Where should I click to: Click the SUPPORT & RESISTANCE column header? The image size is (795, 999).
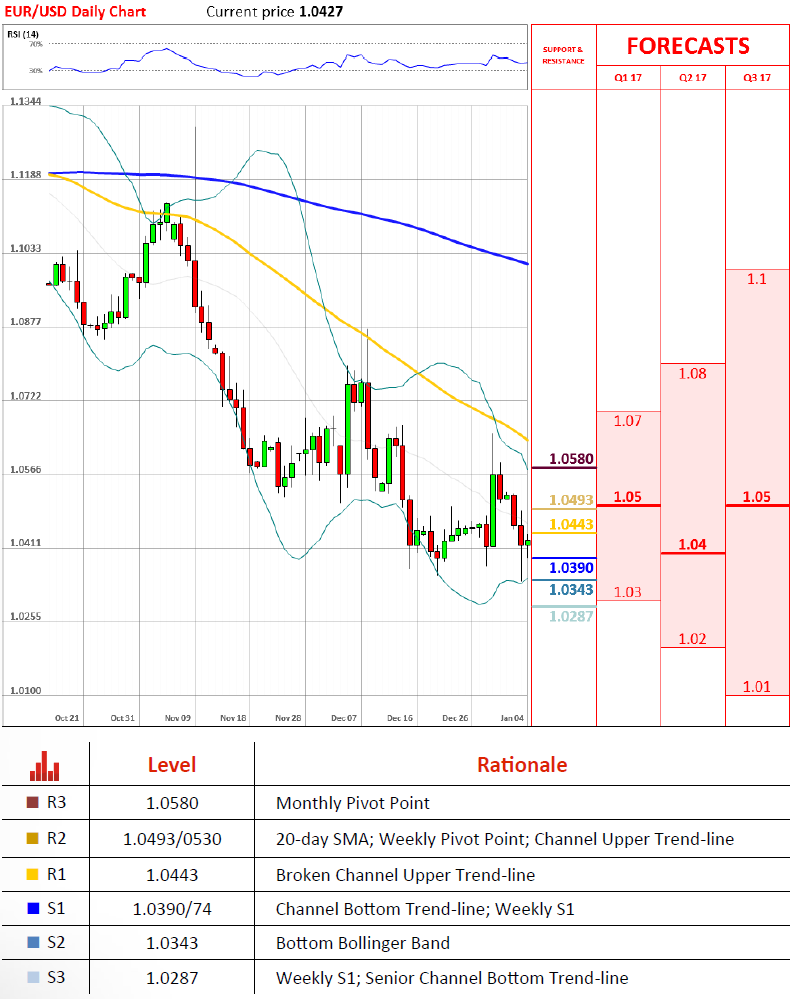[563, 55]
